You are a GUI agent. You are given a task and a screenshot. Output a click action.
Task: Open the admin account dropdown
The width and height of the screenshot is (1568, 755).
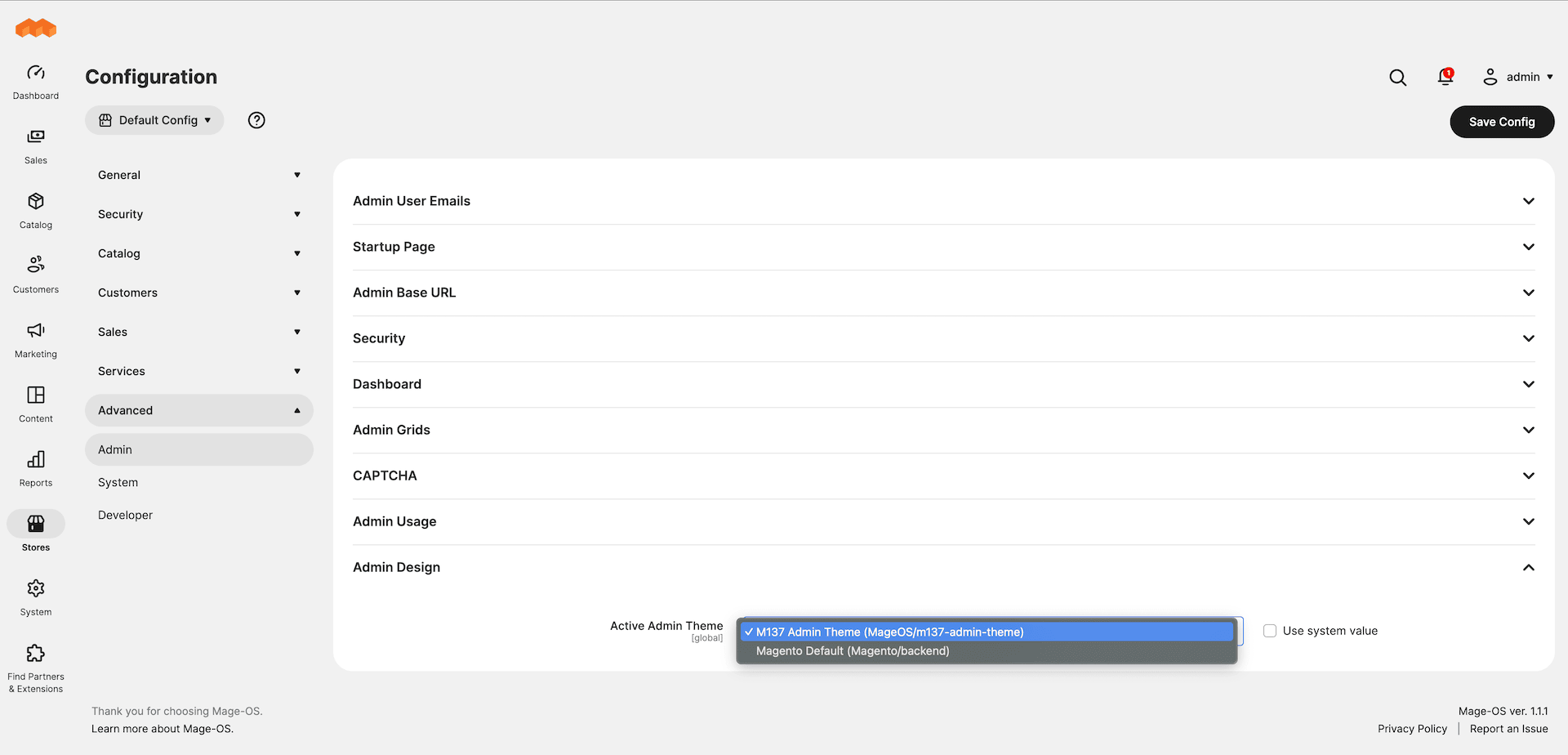[x=1518, y=77]
